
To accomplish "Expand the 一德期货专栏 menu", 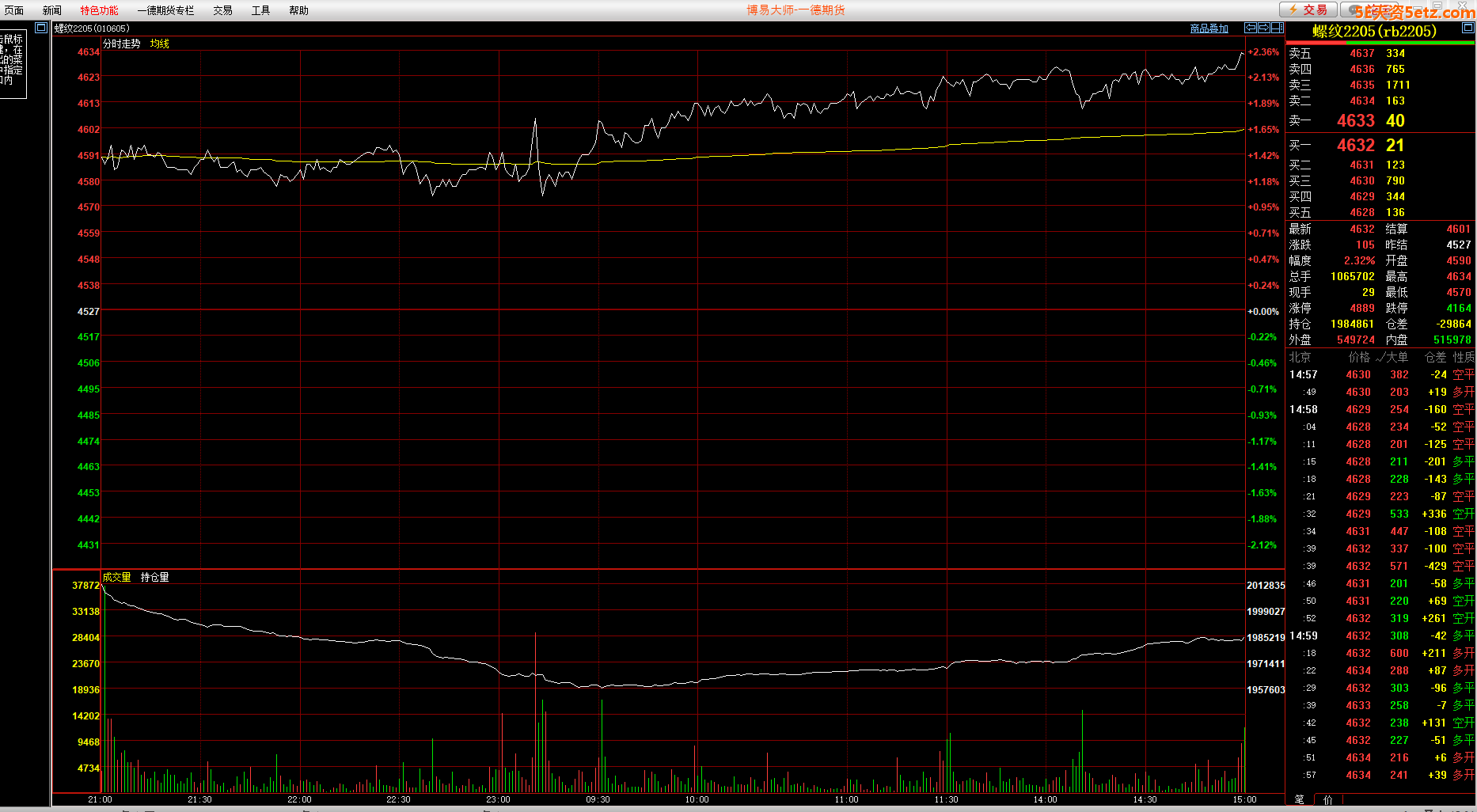I will tap(165, 10).
